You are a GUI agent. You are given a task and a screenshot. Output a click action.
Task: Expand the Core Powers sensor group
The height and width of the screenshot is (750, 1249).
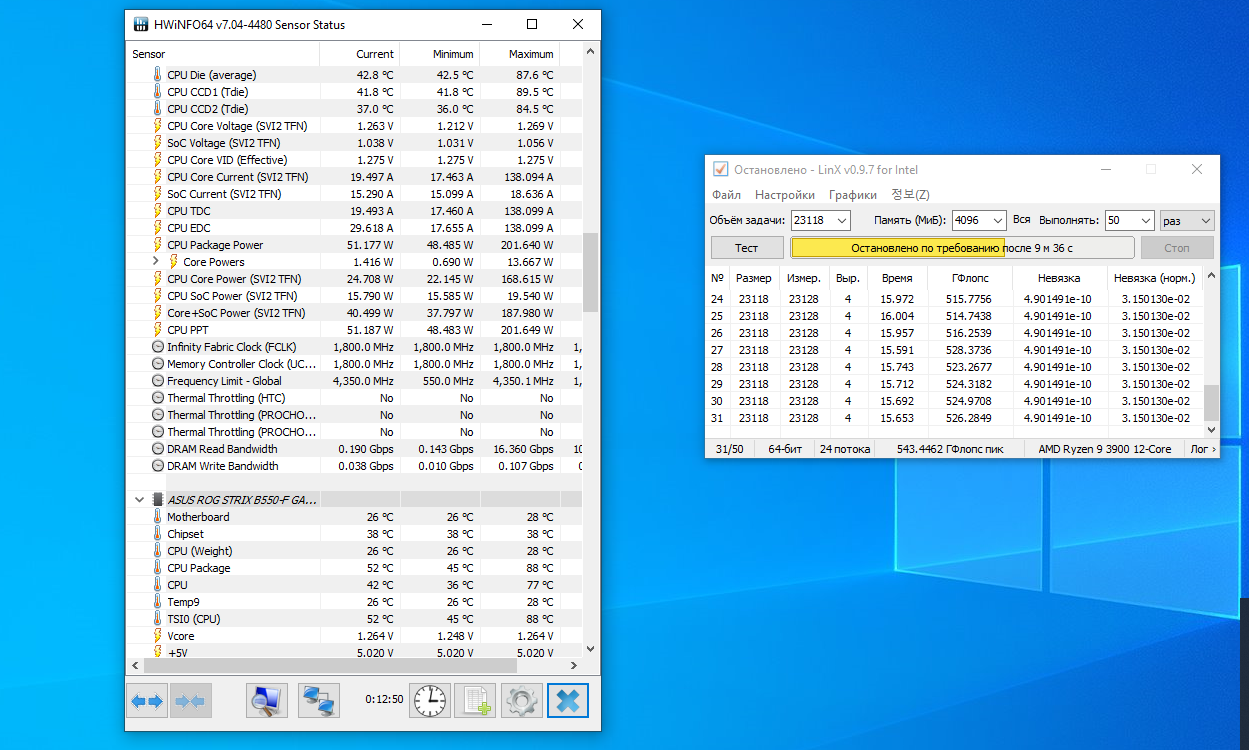(x=156, y=262)
